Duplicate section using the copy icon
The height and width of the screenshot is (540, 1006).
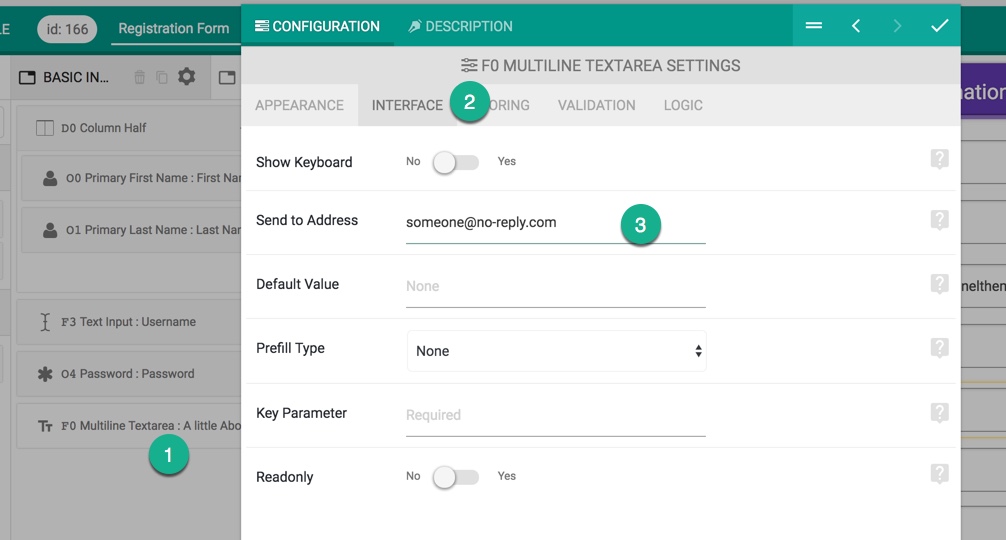coord(162,78)
